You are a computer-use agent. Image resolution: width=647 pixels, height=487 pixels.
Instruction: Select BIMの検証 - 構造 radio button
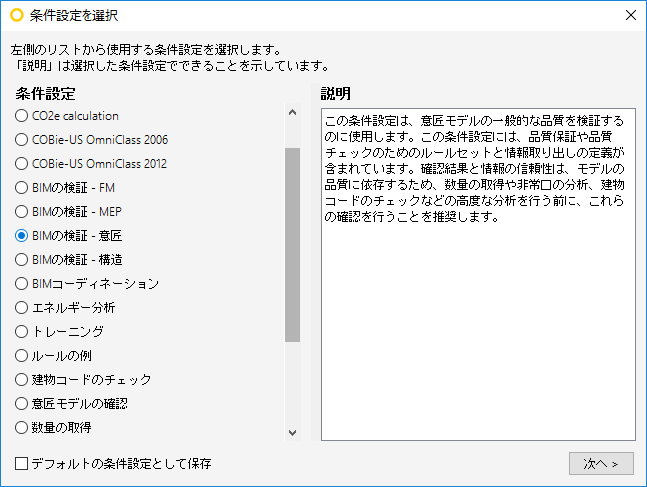click(x=21, y=260)
